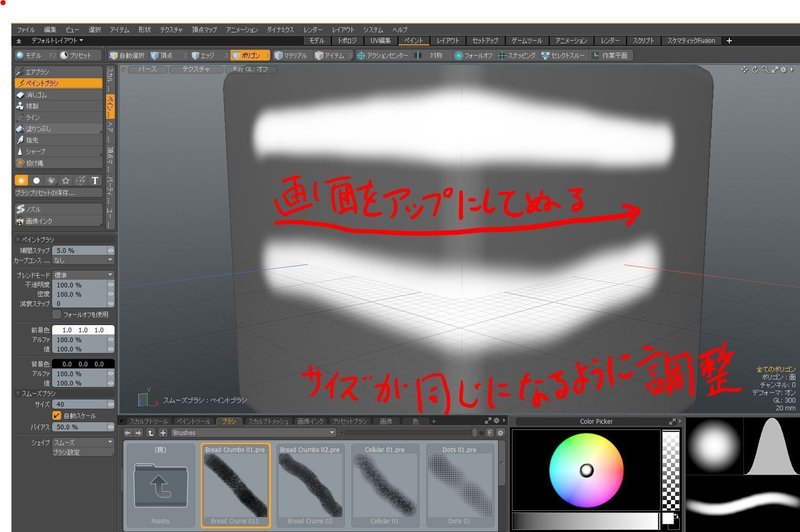
Task: Toggle the フォールオフを使用 checkbox
Action: (57, 315)
